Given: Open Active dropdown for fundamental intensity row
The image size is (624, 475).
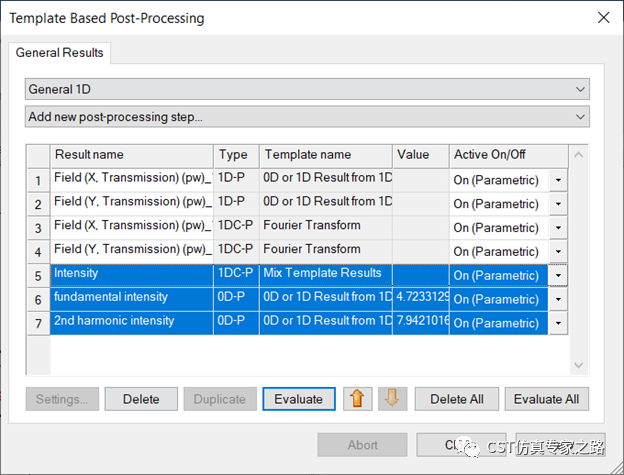Looking at the screenshot, I should pos(558,299).
